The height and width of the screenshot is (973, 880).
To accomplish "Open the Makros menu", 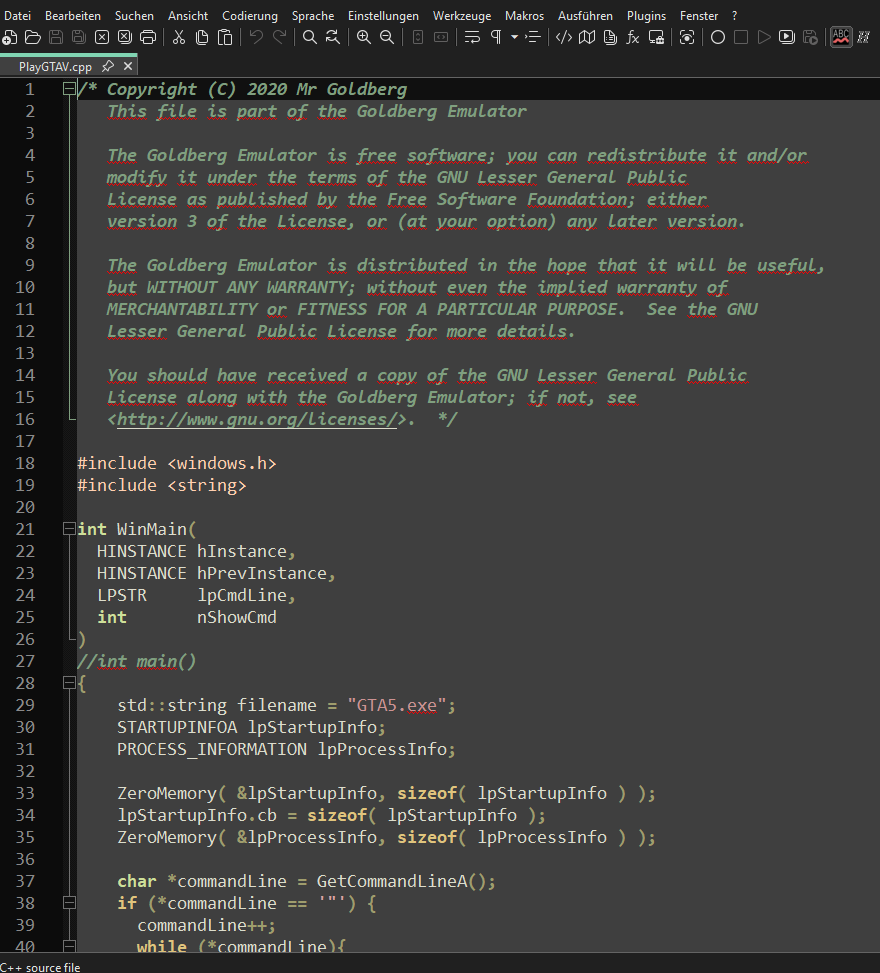I will click(x=524, y=16).
